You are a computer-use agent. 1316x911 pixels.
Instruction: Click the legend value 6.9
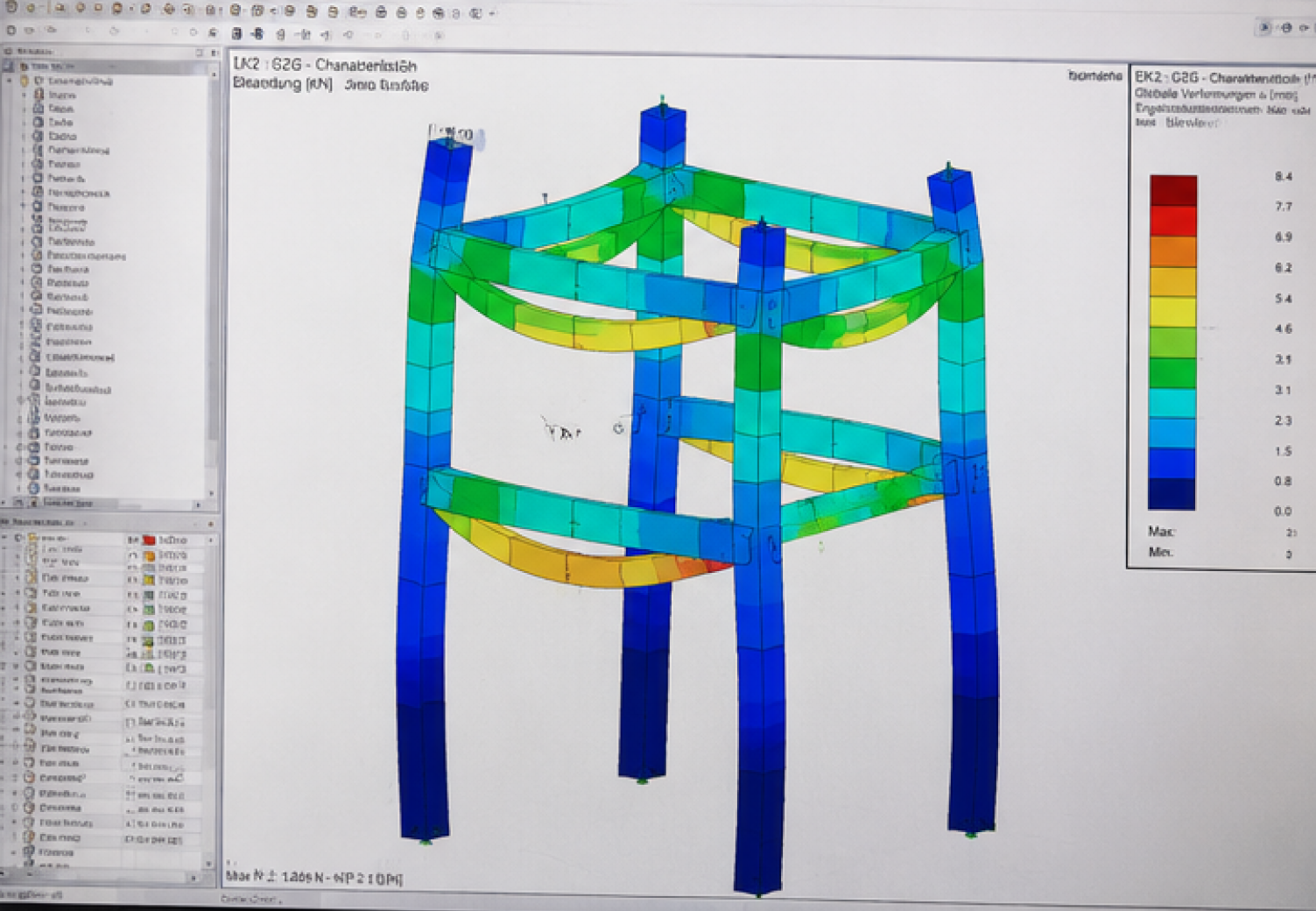[x=1284, y=237]
